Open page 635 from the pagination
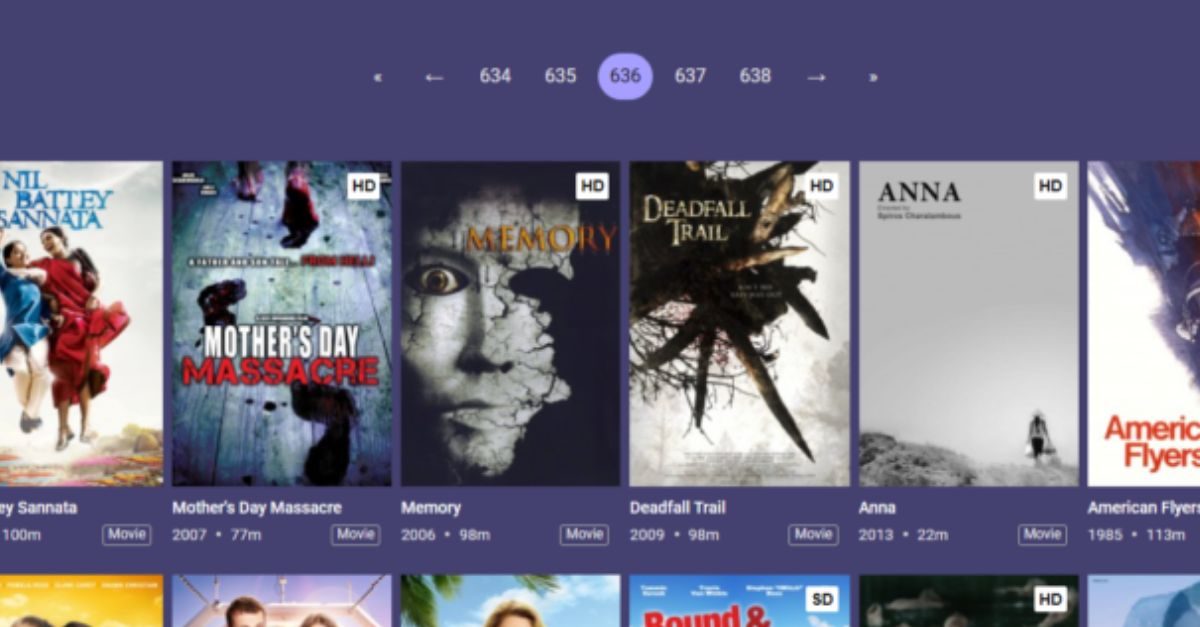Screen dimensions: 1200x627 point(560,76)
